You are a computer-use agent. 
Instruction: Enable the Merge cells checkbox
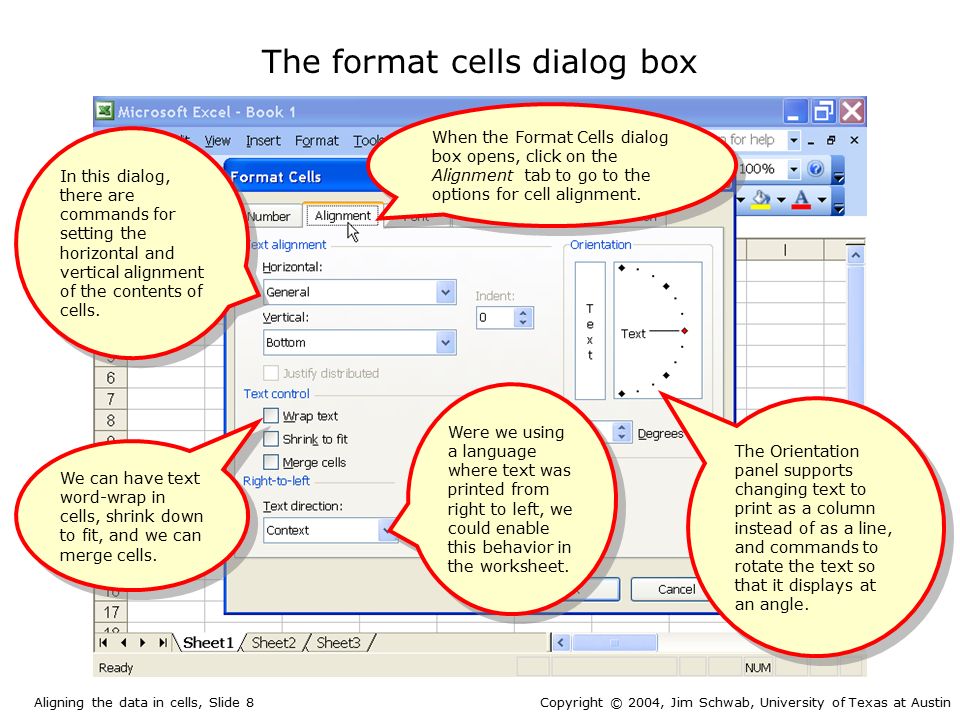tap(271, 462)
